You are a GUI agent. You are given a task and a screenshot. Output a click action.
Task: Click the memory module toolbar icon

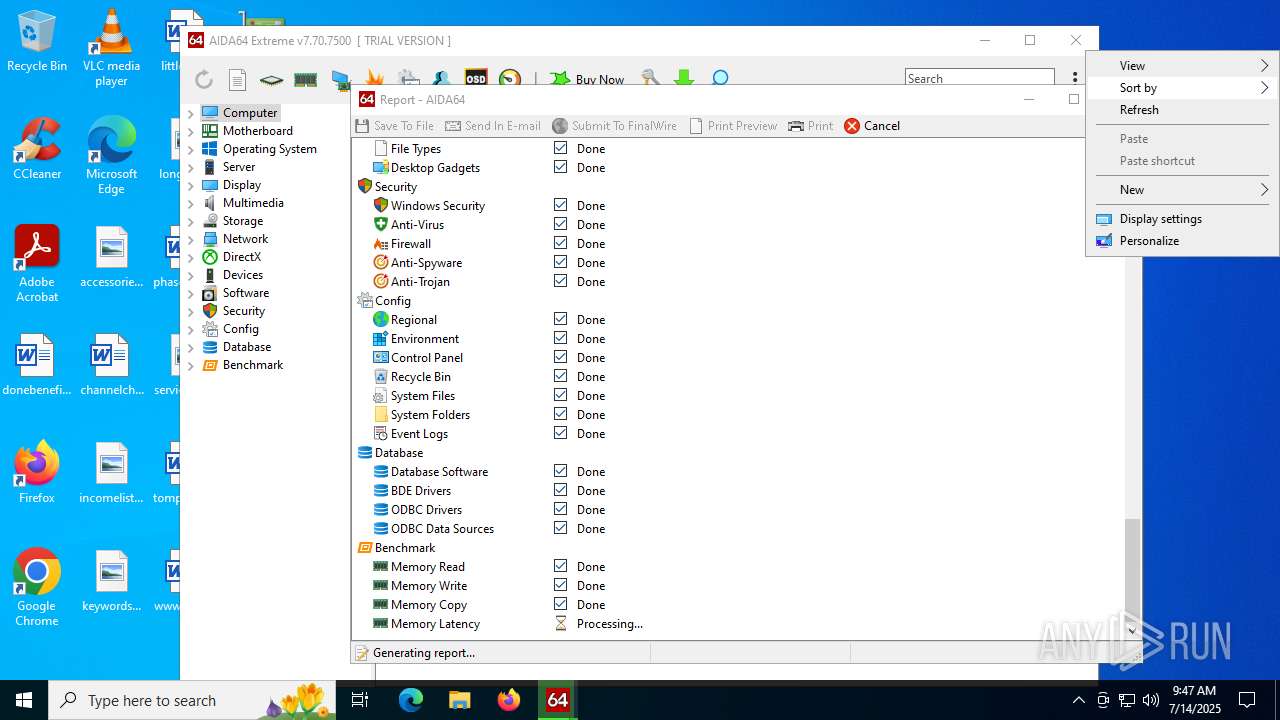click(x=305, y=79)
